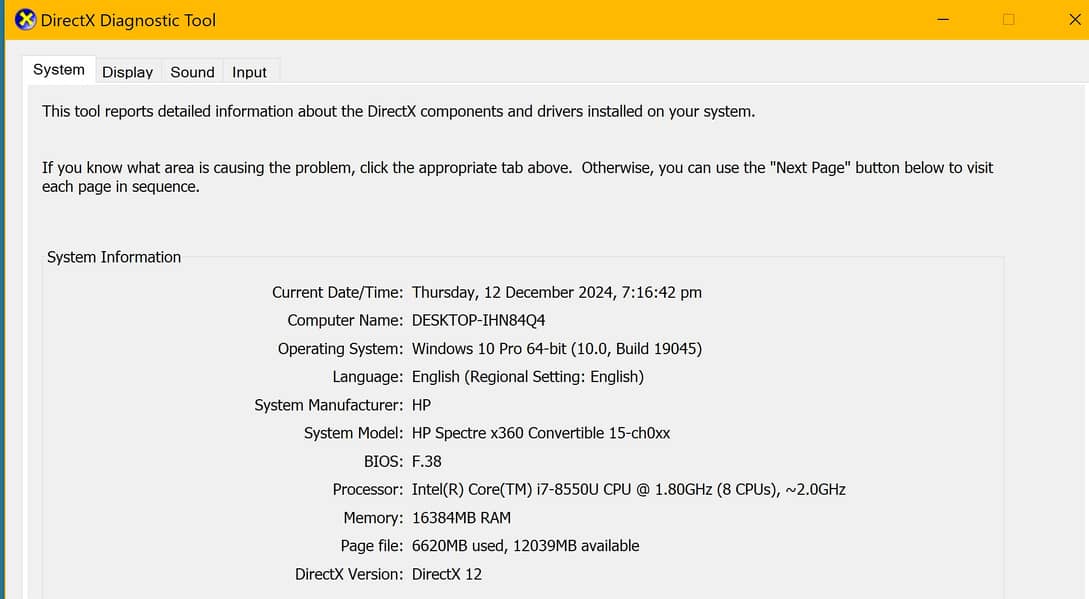Minimize the DirectX Diagnostic Tool window
Viewport: 1089px width, 599px height.
(942, 20)
